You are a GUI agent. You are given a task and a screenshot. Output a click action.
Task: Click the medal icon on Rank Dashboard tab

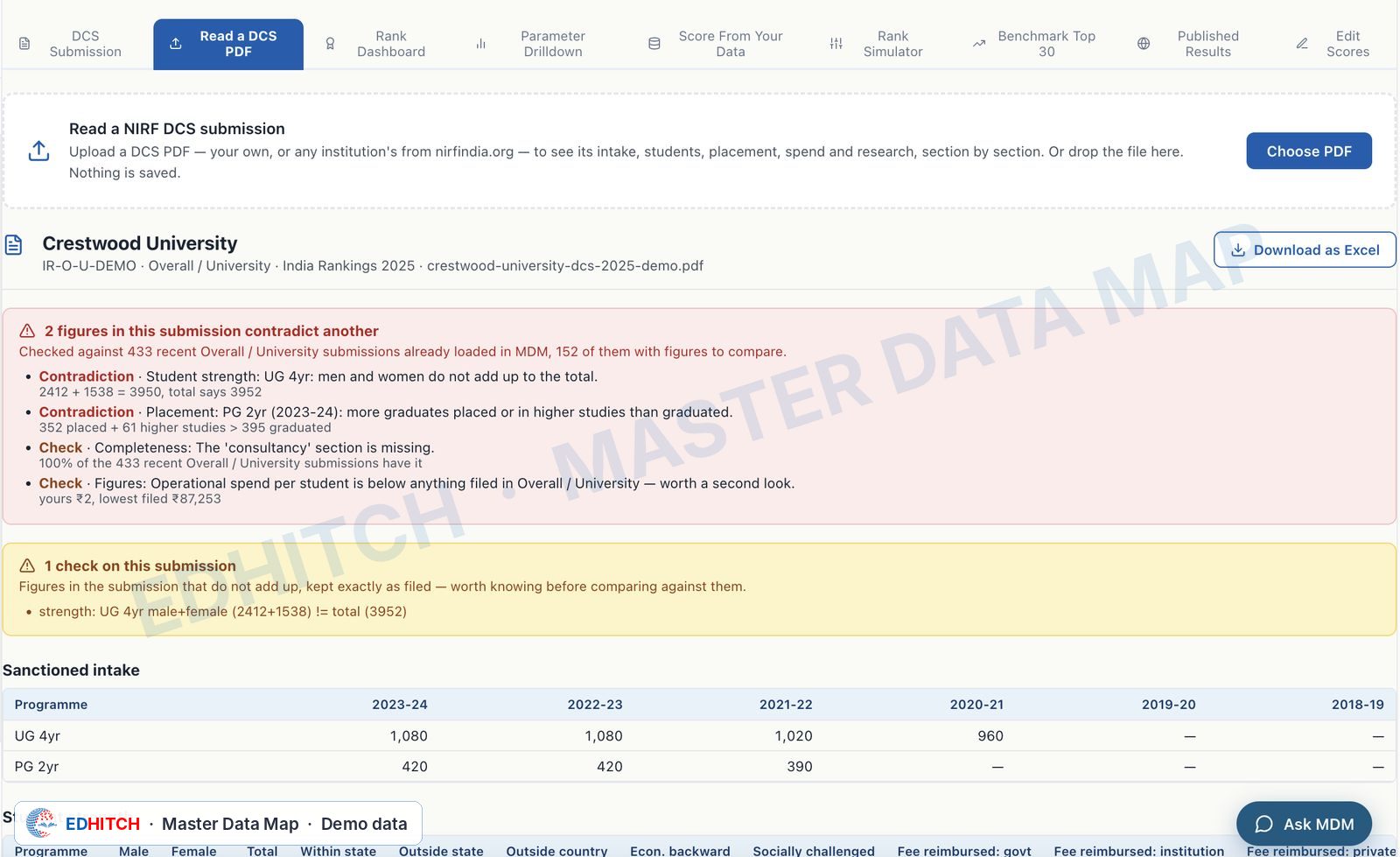330,44
